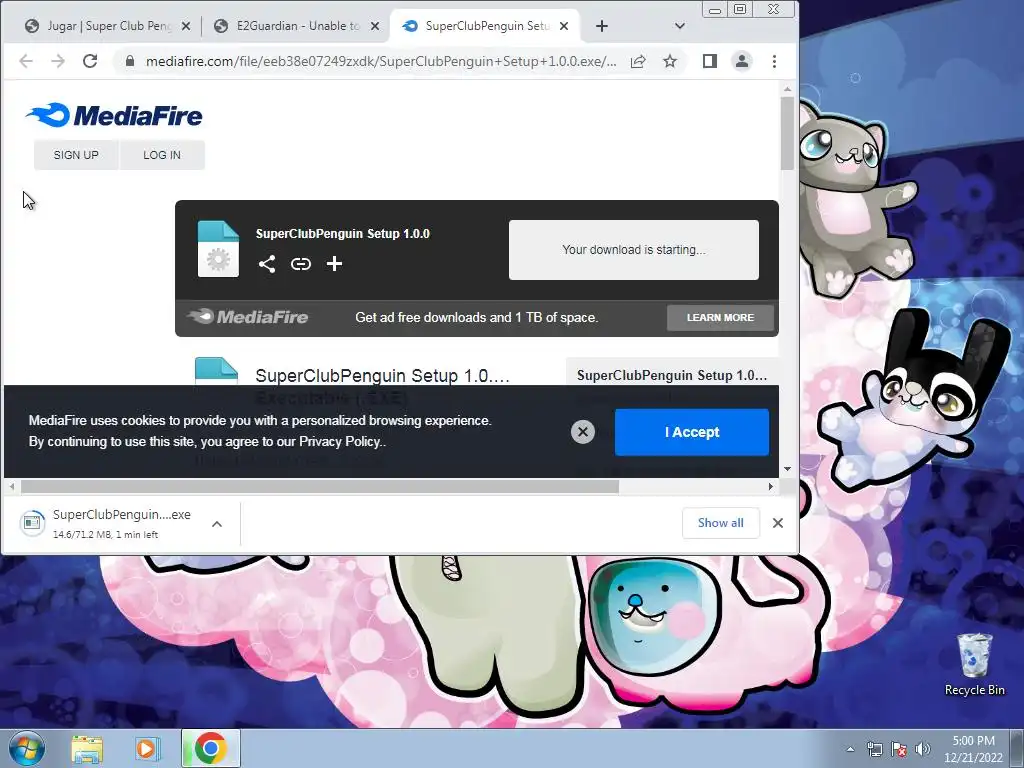Open Windows Explorer from the taskbar
Image resolution: width=1024 pixels, height=768 pixels.
[87, 749]
